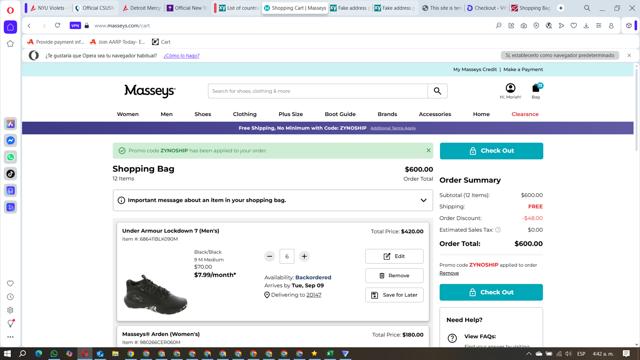Open the Plus Size menu
The width and height of the screenshot is (640, 360).
(x=291, y=114)
